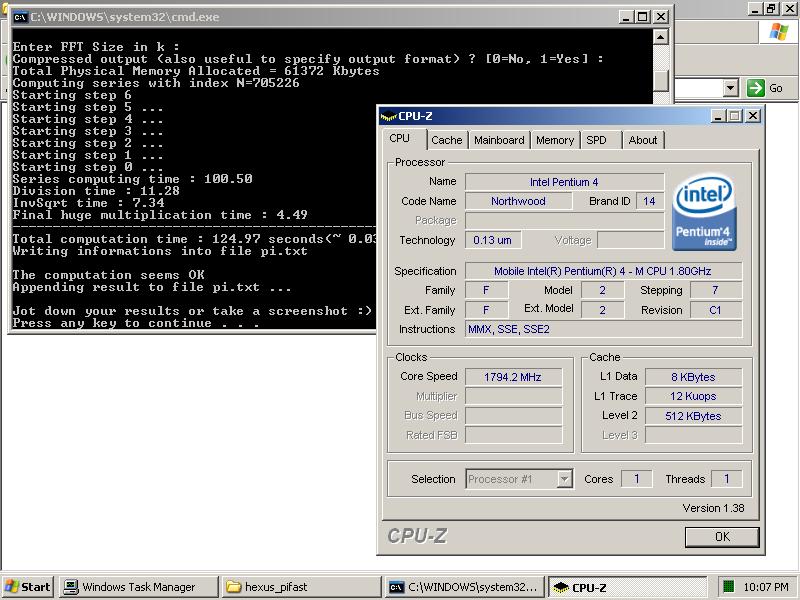This screenshot has height=600, width=800.
Task: Minimize the cmd.exe window
Action: coord(627,17)
